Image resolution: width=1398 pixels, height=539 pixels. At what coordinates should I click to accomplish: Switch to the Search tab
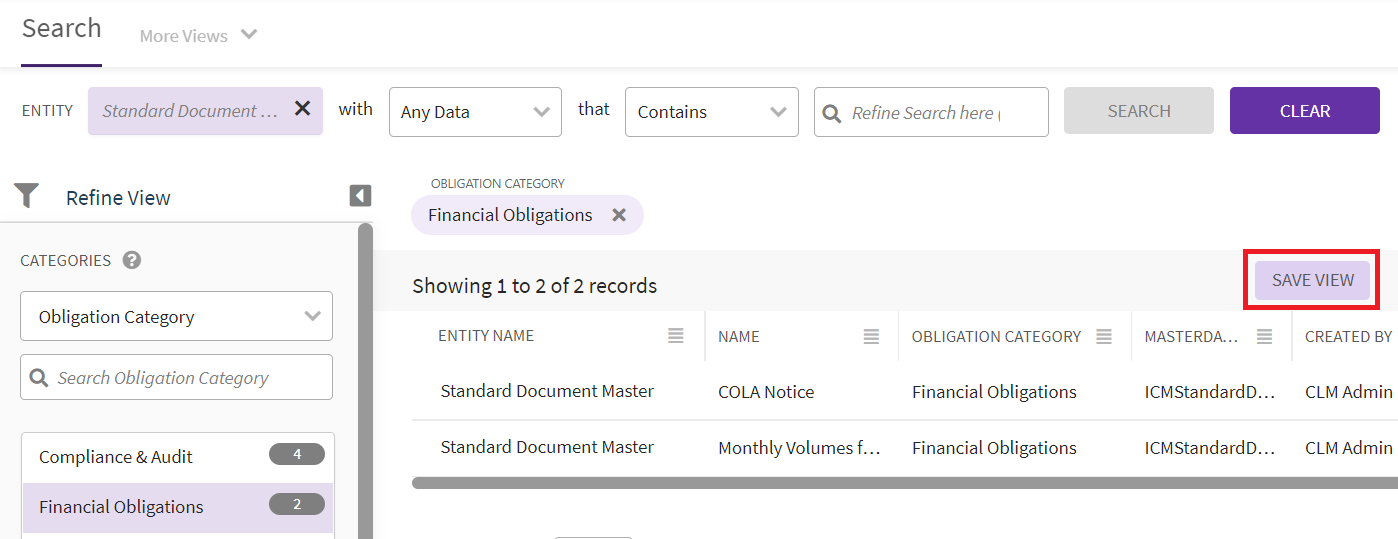pyautogui.click(x=62, y=28)
